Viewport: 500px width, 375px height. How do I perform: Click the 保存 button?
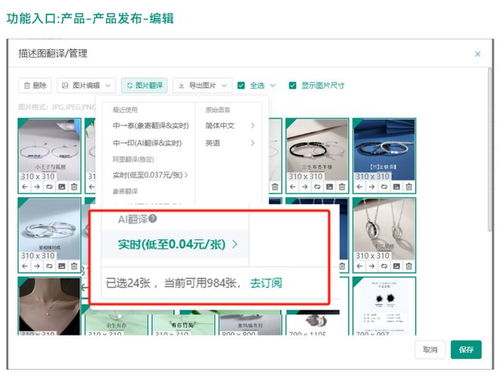(x=466, y=350)
